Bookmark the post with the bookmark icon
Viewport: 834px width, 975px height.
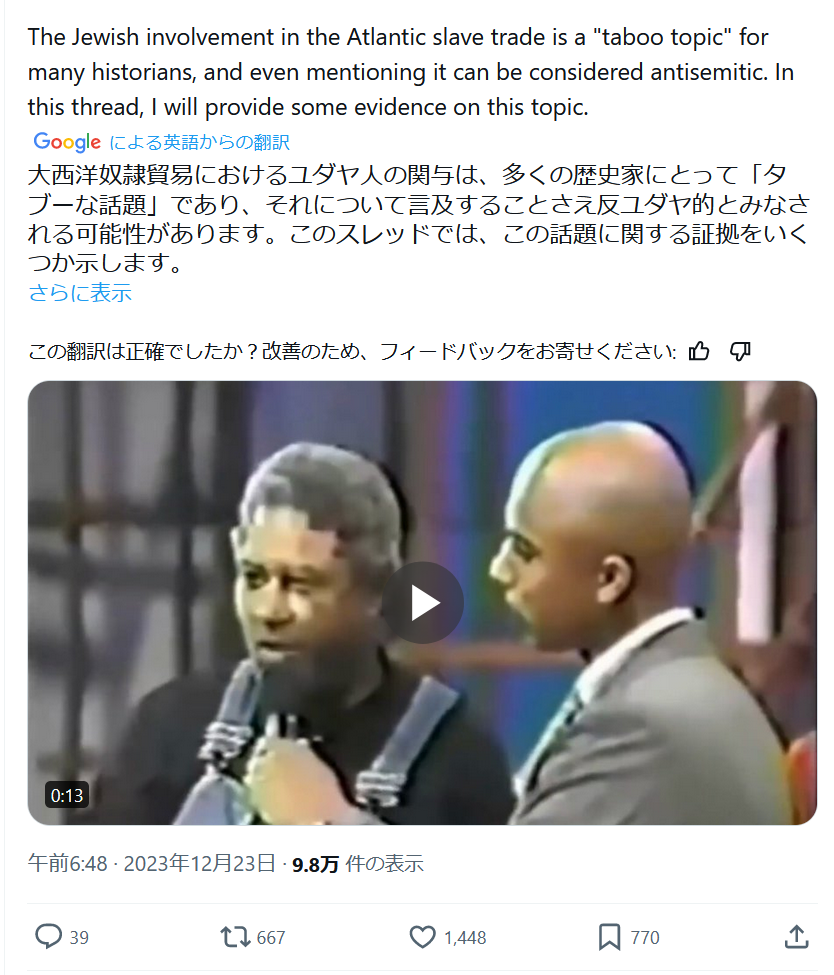tap(609, 936)
